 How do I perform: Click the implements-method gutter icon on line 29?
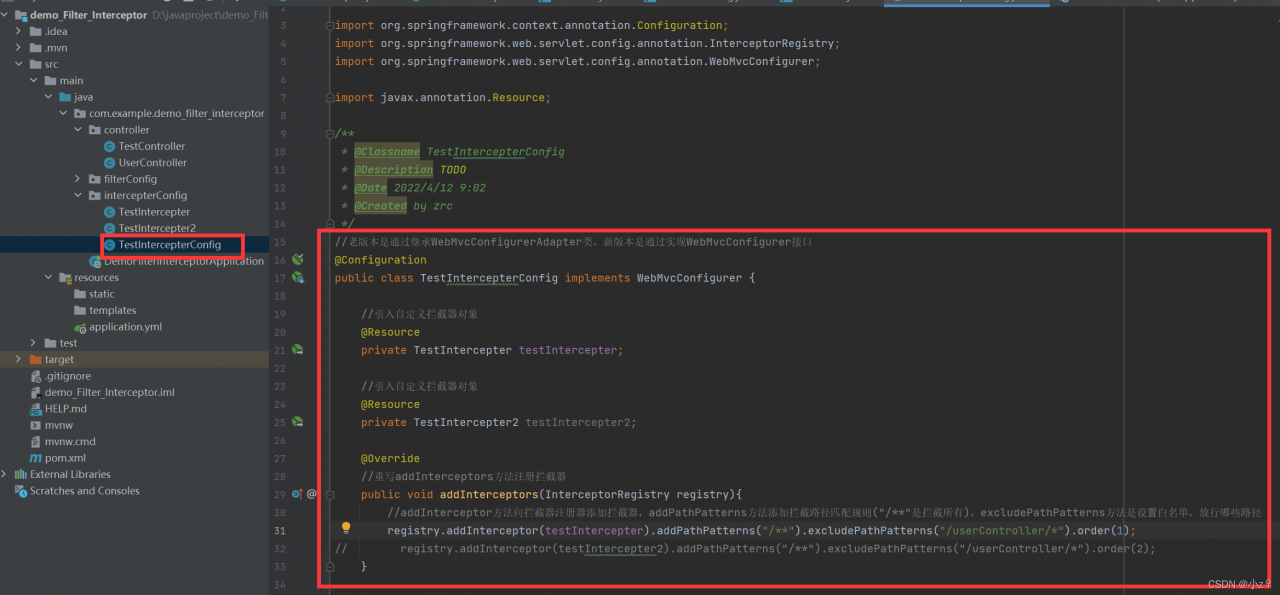[297, 494]
